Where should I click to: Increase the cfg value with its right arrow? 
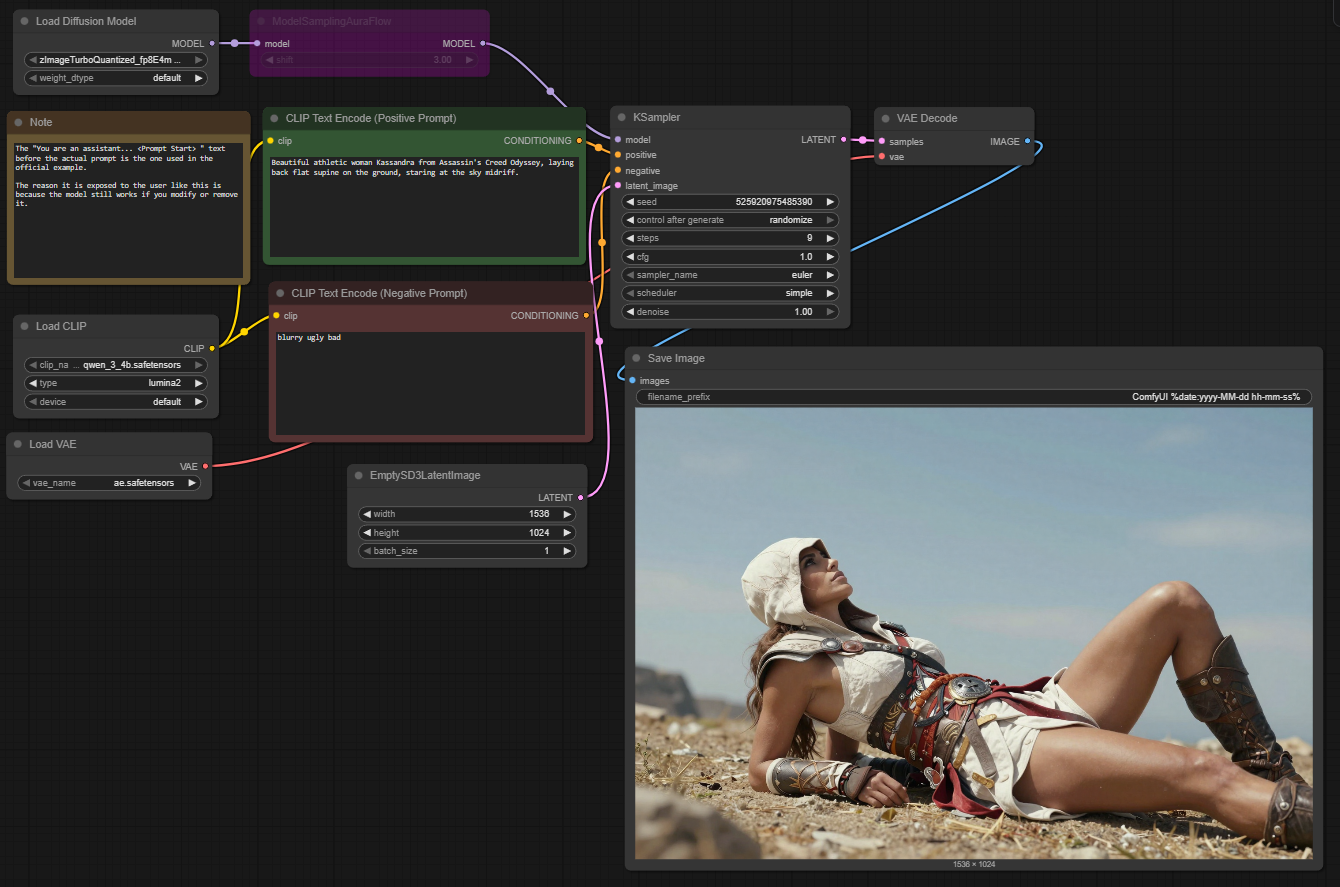[x=830, y=257]
